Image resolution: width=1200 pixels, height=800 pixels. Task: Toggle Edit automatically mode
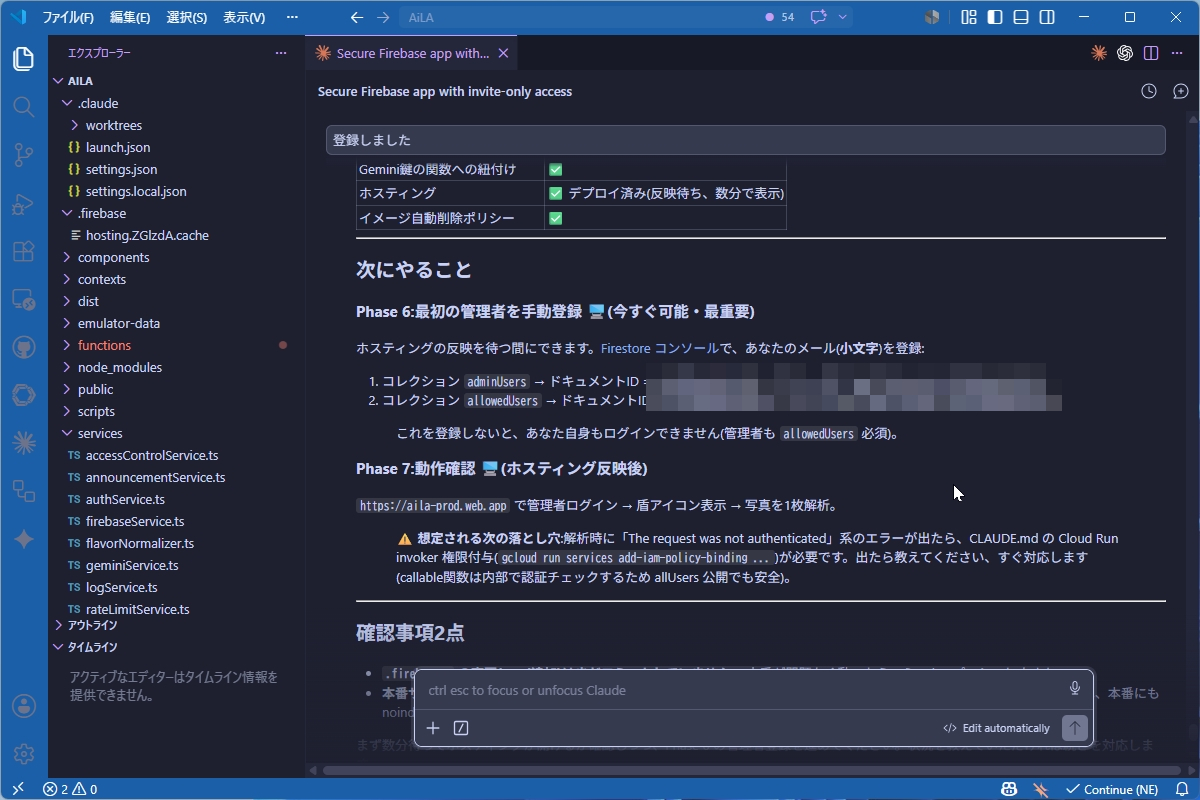pyautogui.click(x=996, y=728)
